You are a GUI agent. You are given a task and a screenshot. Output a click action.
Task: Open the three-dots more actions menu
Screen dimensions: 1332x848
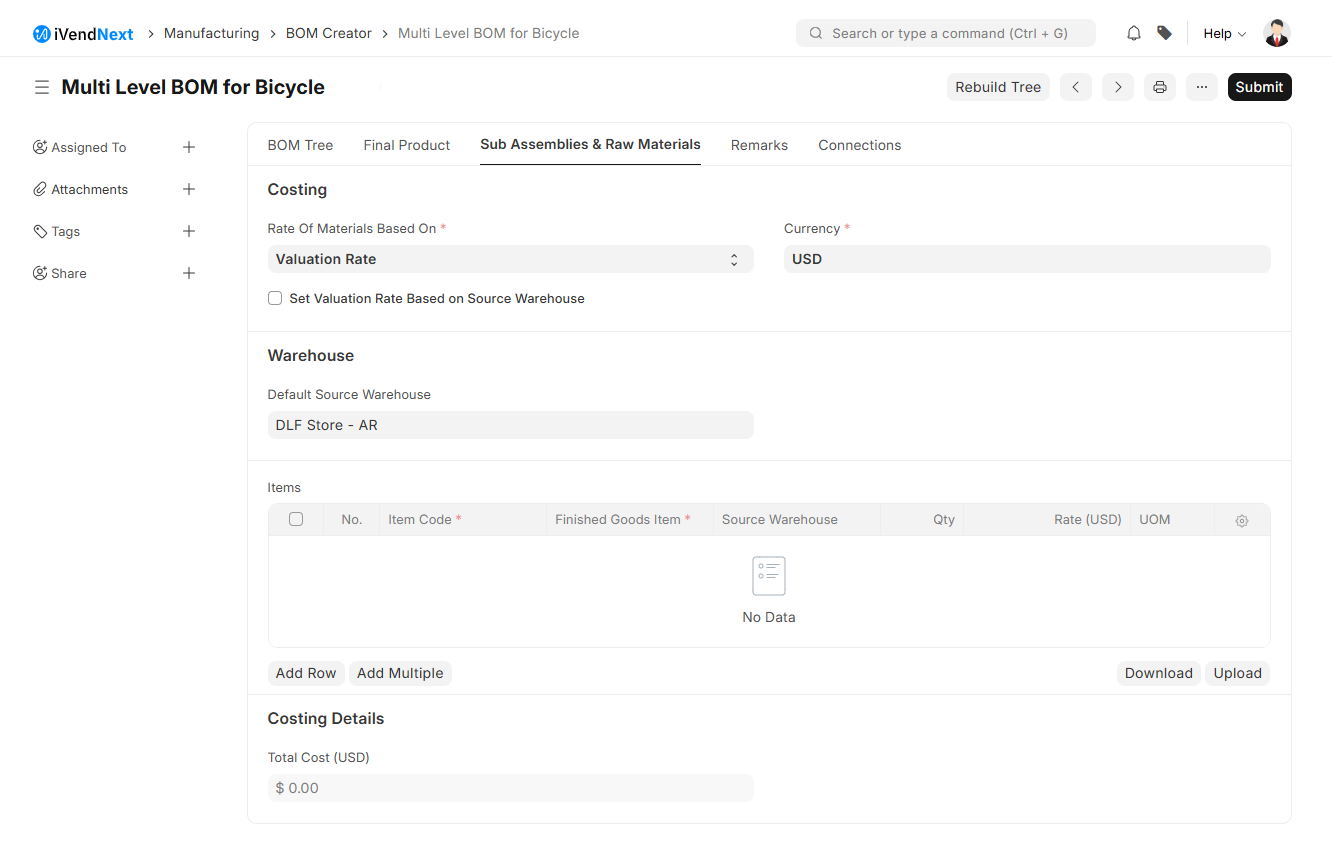[x=1202, y=87]
